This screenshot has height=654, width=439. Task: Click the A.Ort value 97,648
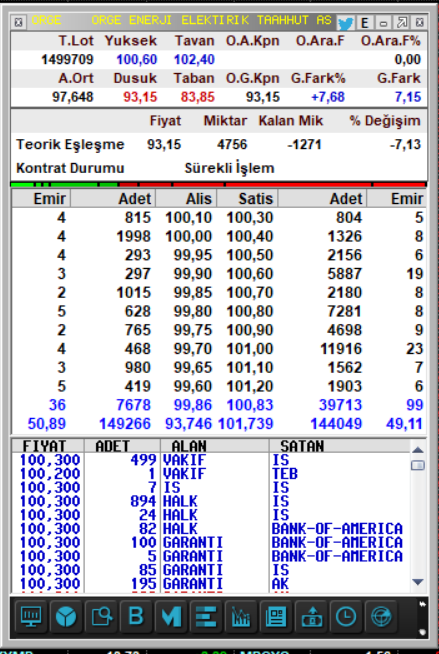[73, 97]
